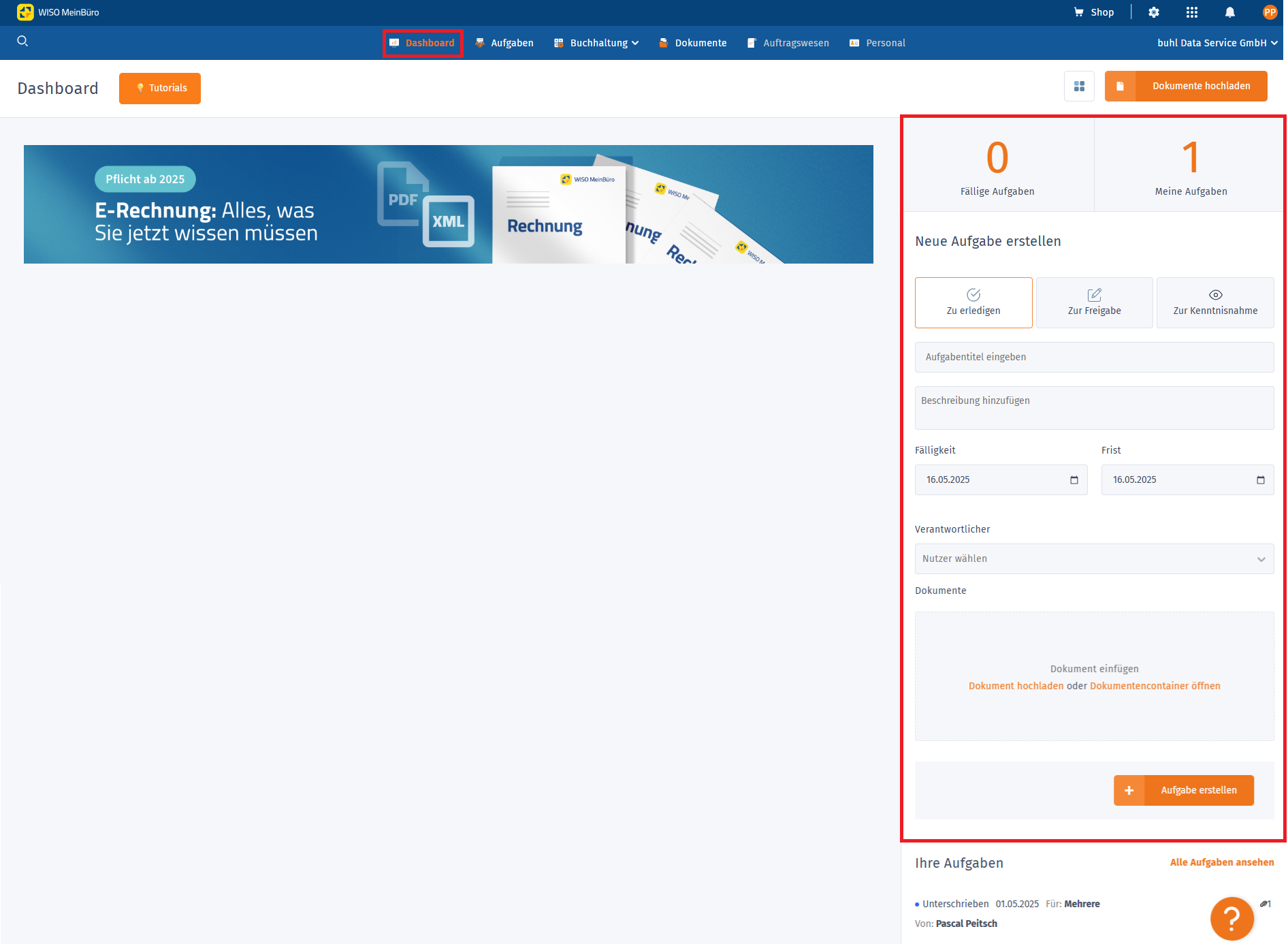
Task: Open Nutzer wählen dropdown
Action: click(1094, 558)
